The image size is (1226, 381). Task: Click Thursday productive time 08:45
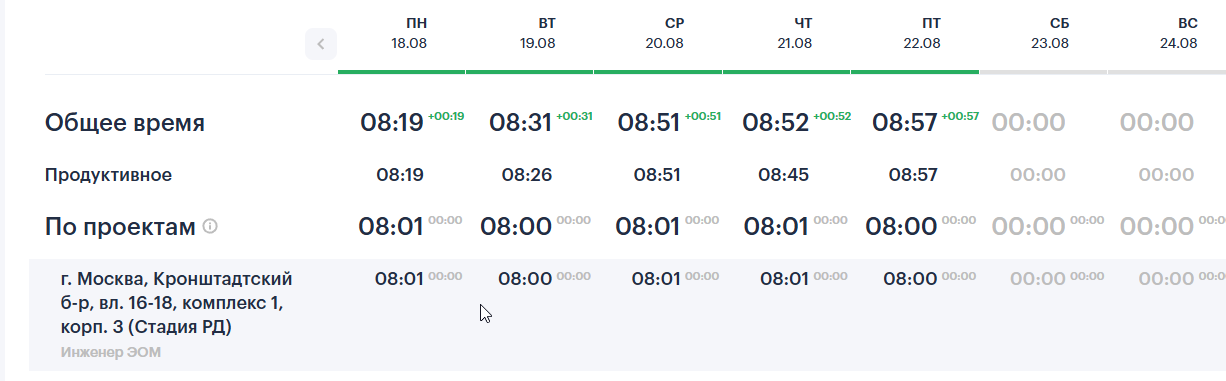[784, 175]
